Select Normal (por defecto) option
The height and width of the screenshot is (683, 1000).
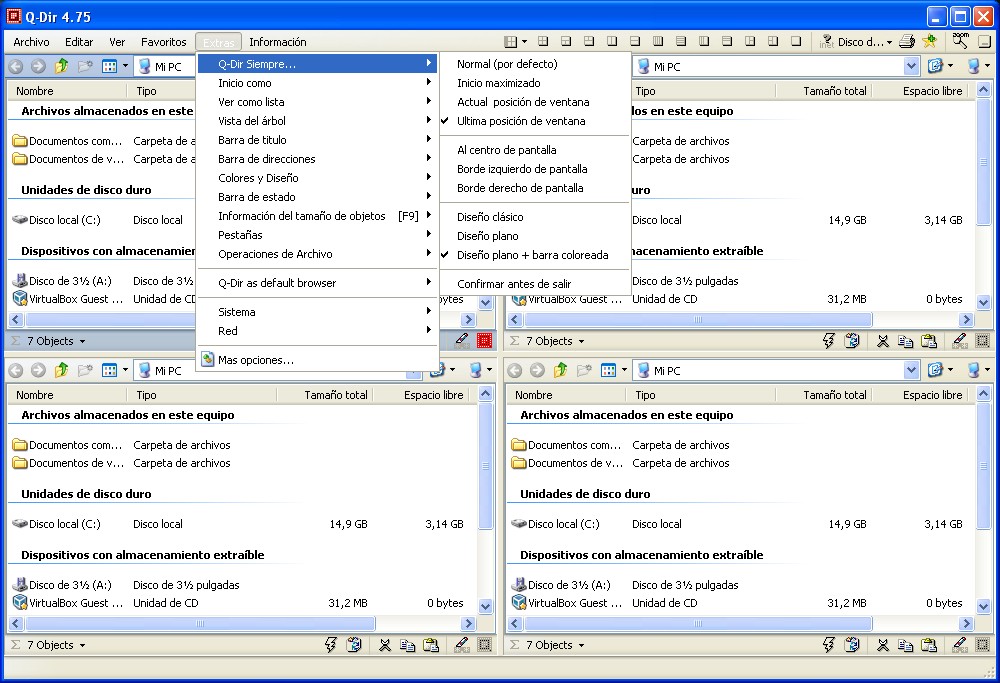point(533,64)
